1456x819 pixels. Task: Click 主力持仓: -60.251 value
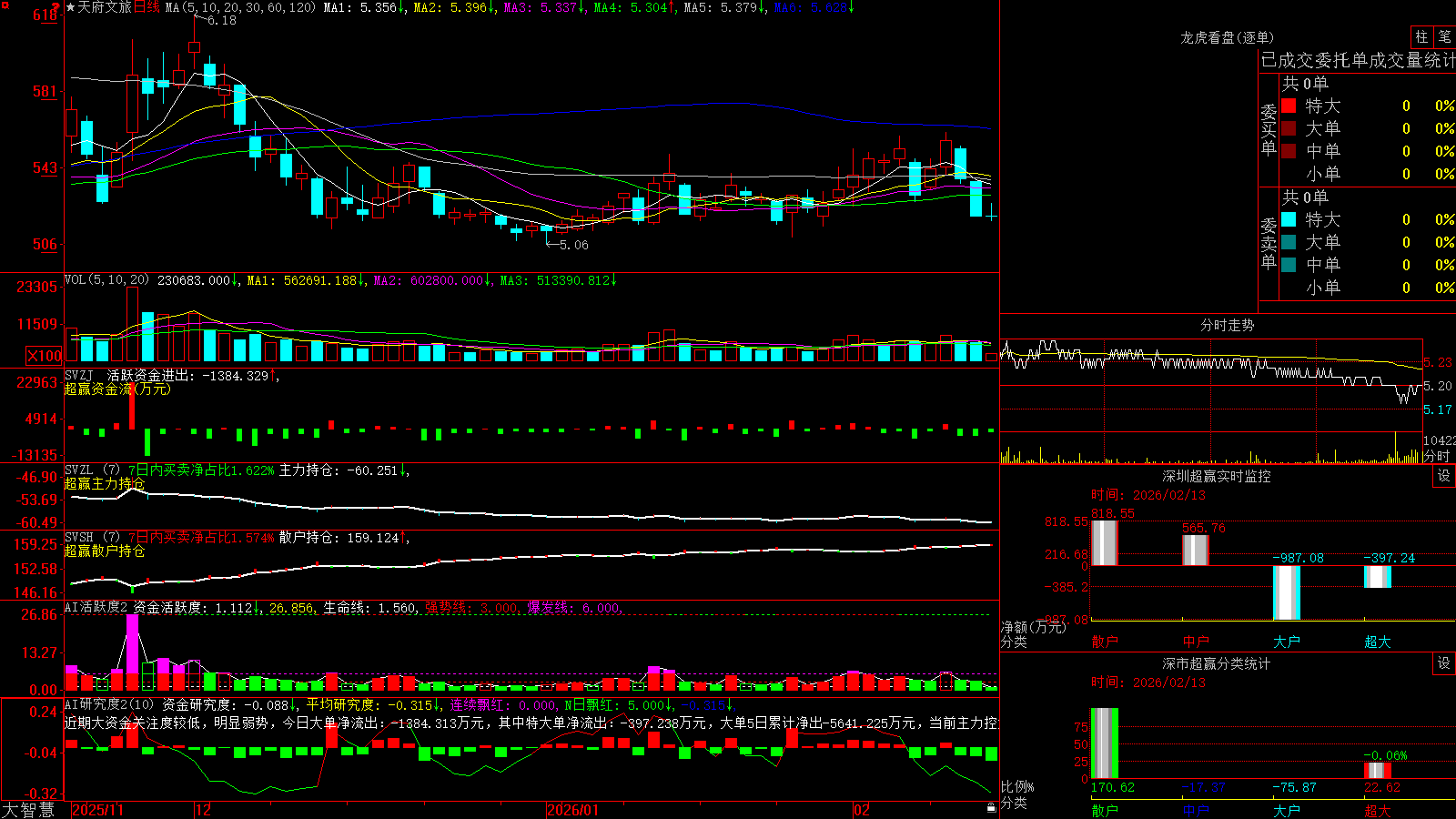coord(343,470)
